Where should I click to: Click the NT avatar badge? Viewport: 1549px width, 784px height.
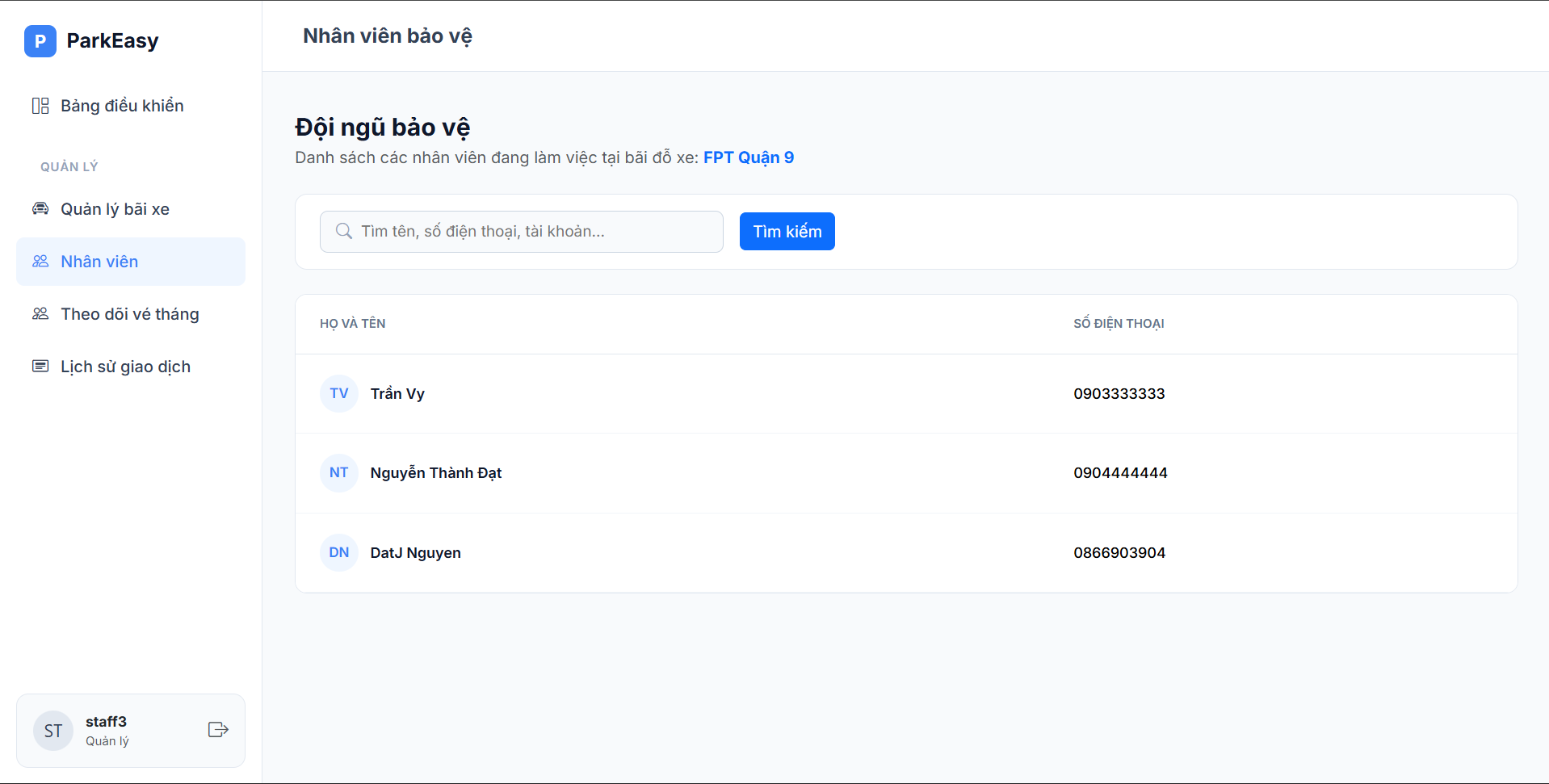point(339,473)
